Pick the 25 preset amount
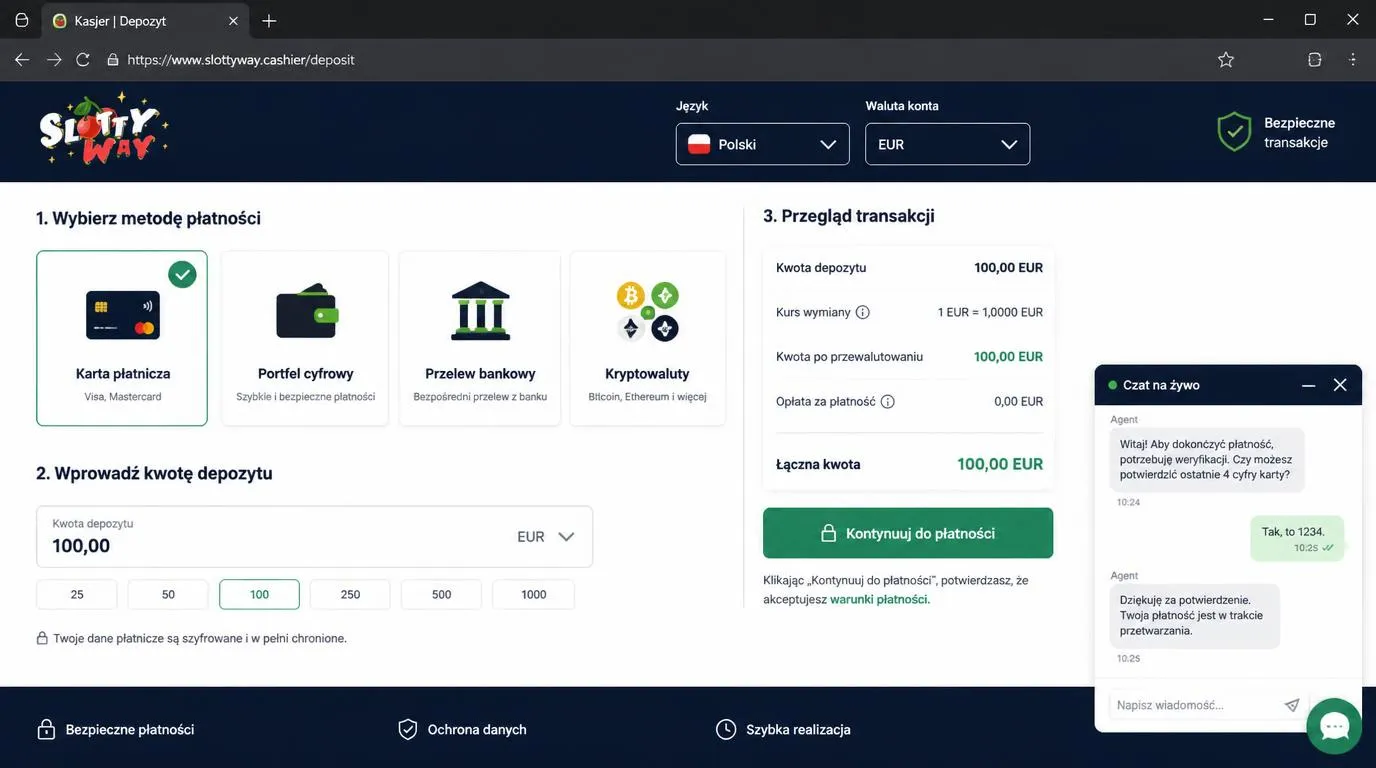 [77, 594]
